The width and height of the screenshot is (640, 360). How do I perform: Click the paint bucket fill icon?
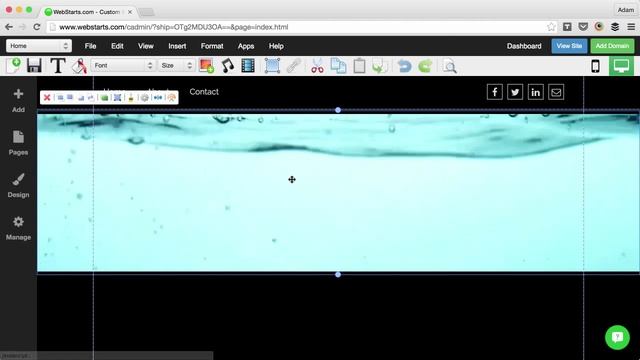click(80, 66)
